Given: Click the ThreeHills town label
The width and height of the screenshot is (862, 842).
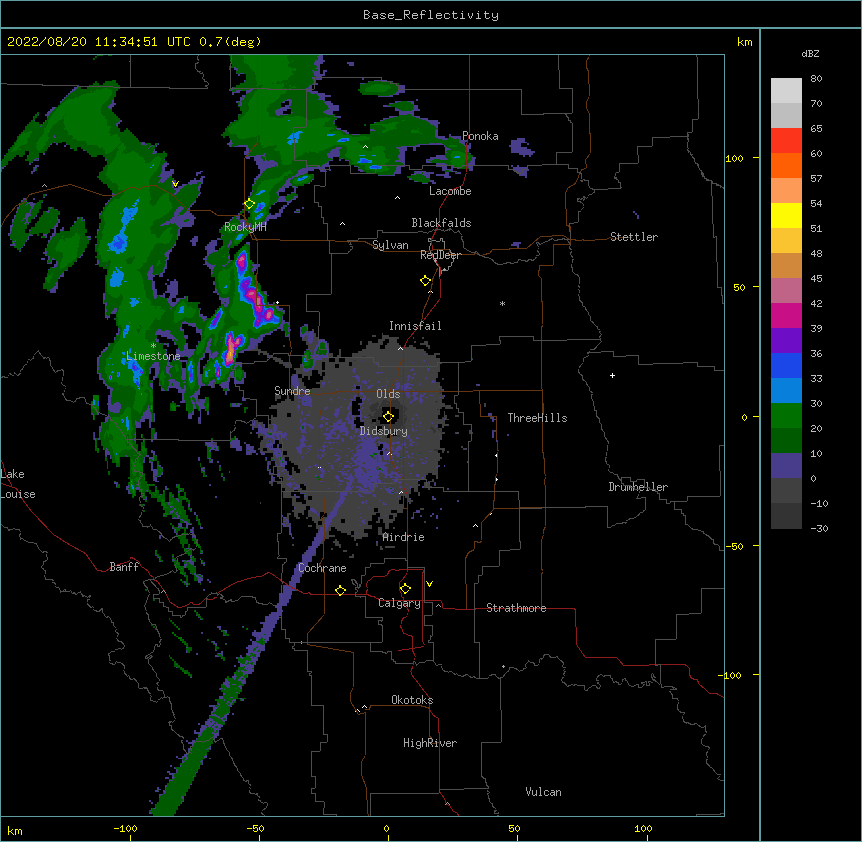Looking at the screenshot, I should pyautogui.click(x=537, y=418).
